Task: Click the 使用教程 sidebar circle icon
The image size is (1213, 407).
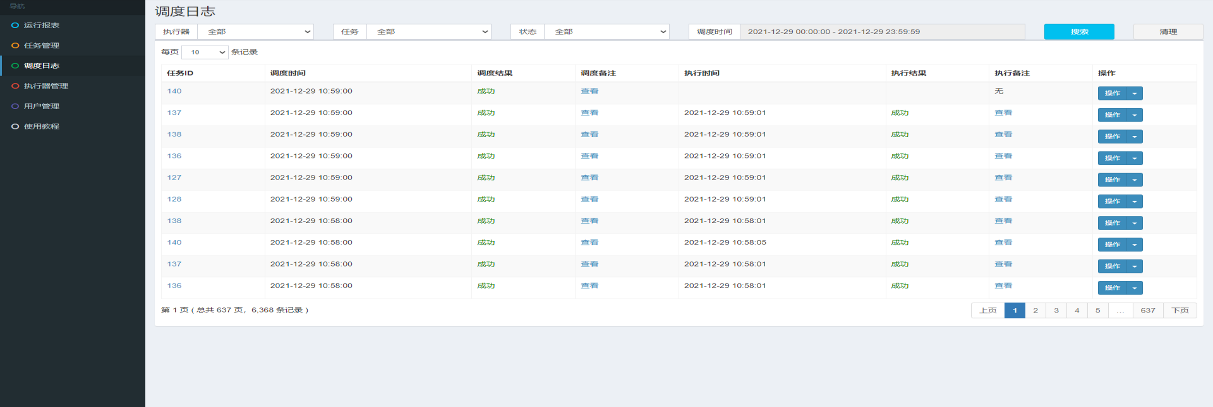Action: 14,127
